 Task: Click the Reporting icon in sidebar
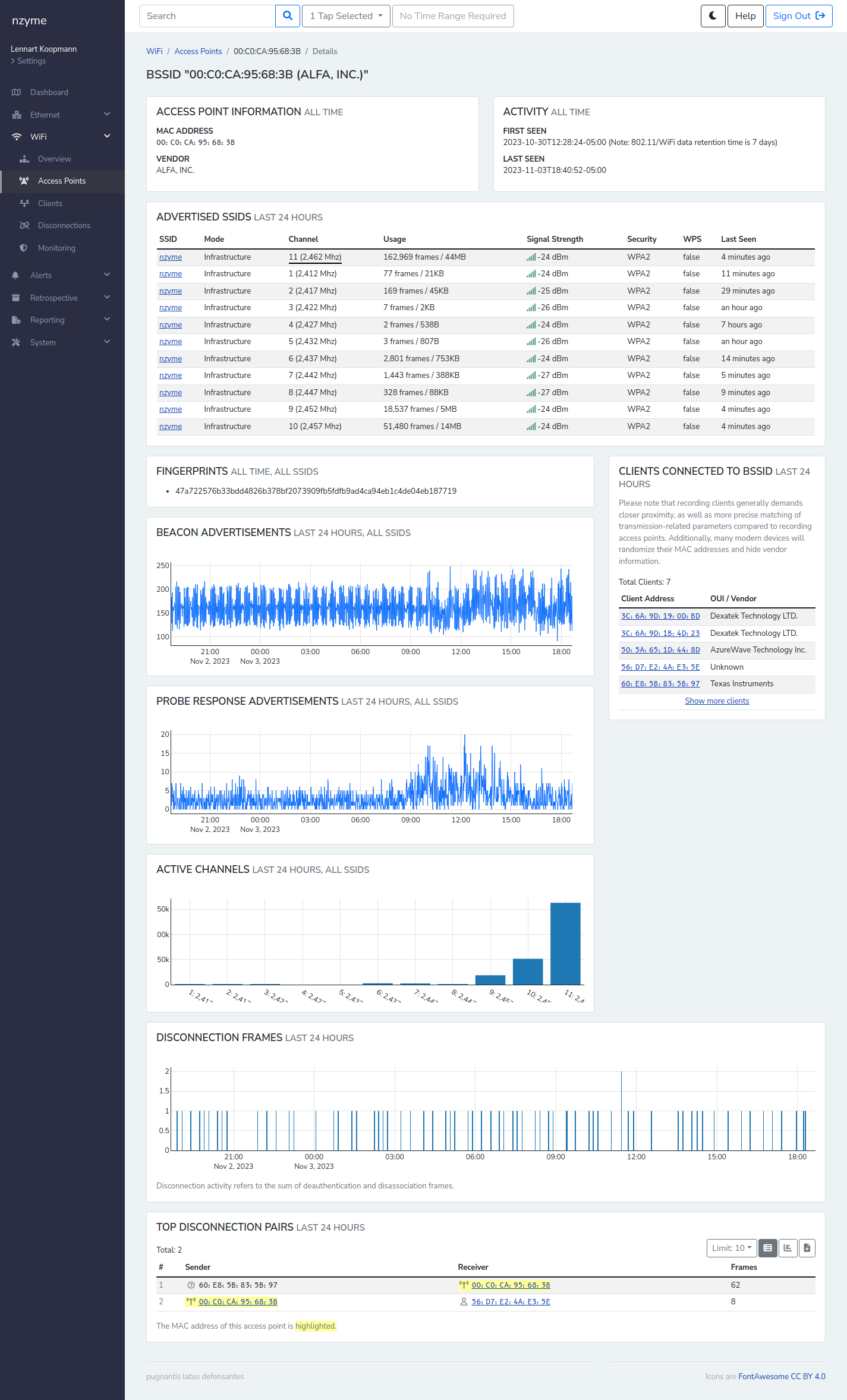click(16, 320)
